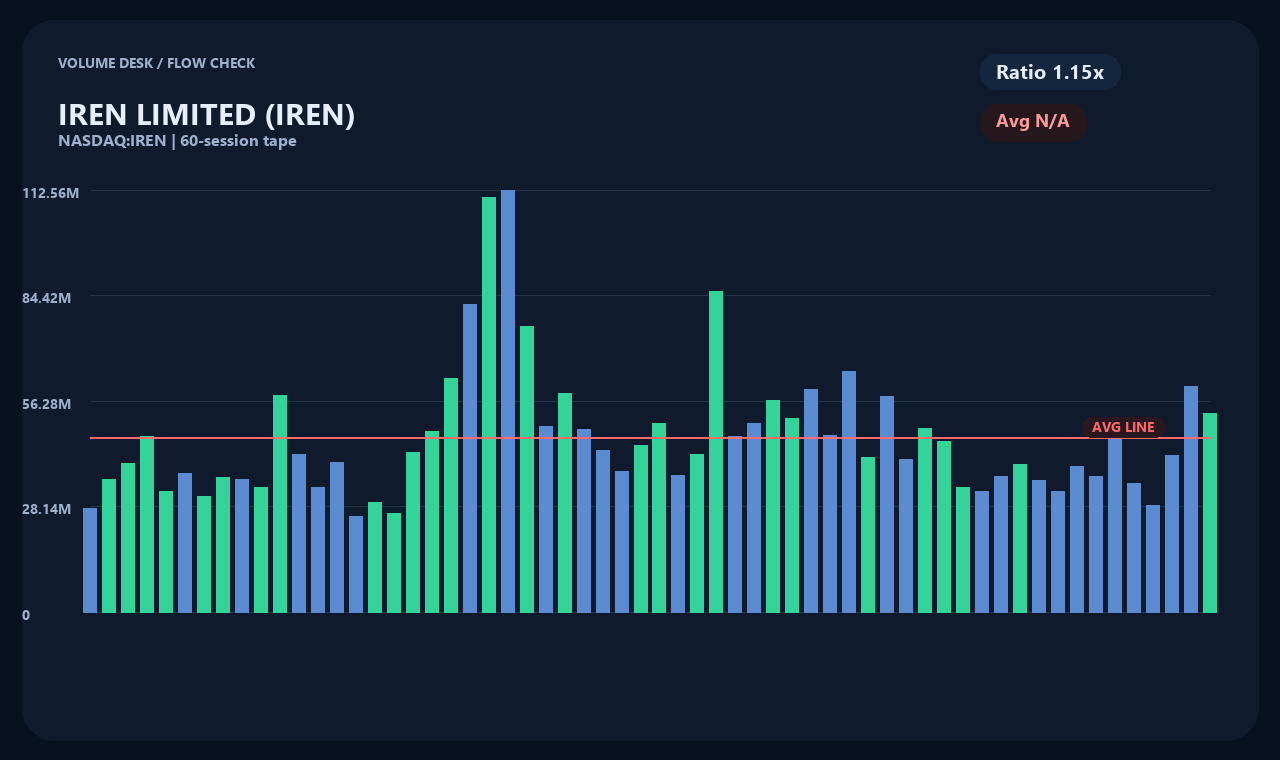Click the tallest green volume bar
The image size is (1280, 760).
pyautogui.click(x=489, y=405)
